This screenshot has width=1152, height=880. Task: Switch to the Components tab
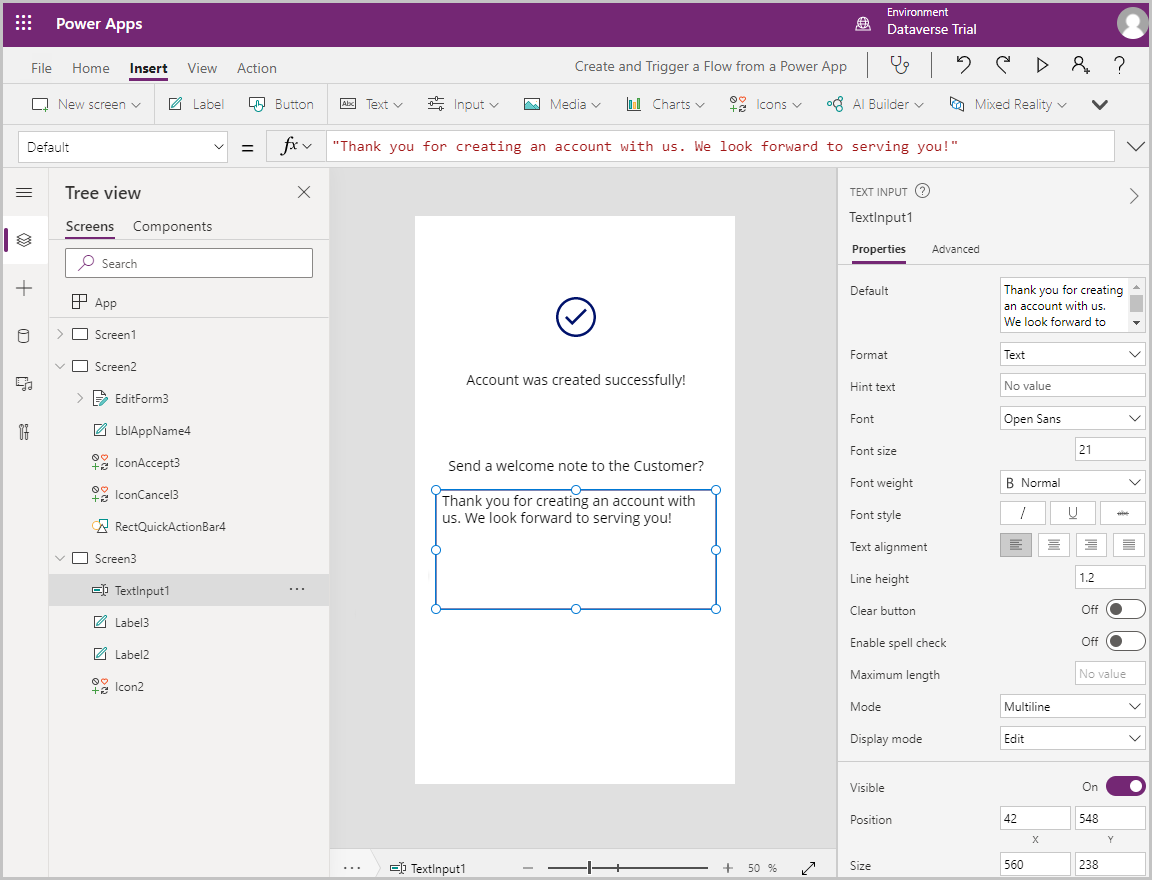coord(172,226)
